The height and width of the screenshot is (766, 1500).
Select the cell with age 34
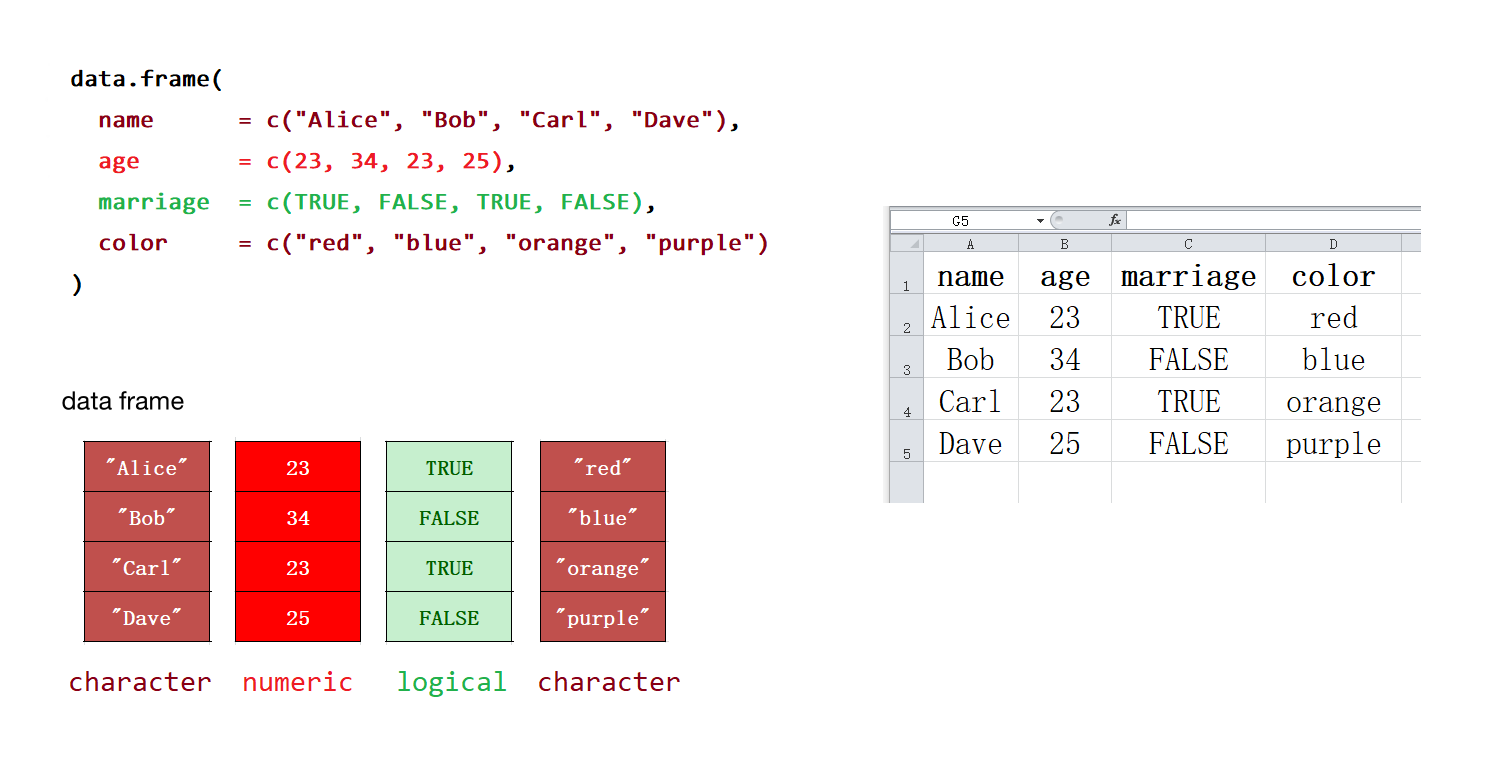point(1064,360)
